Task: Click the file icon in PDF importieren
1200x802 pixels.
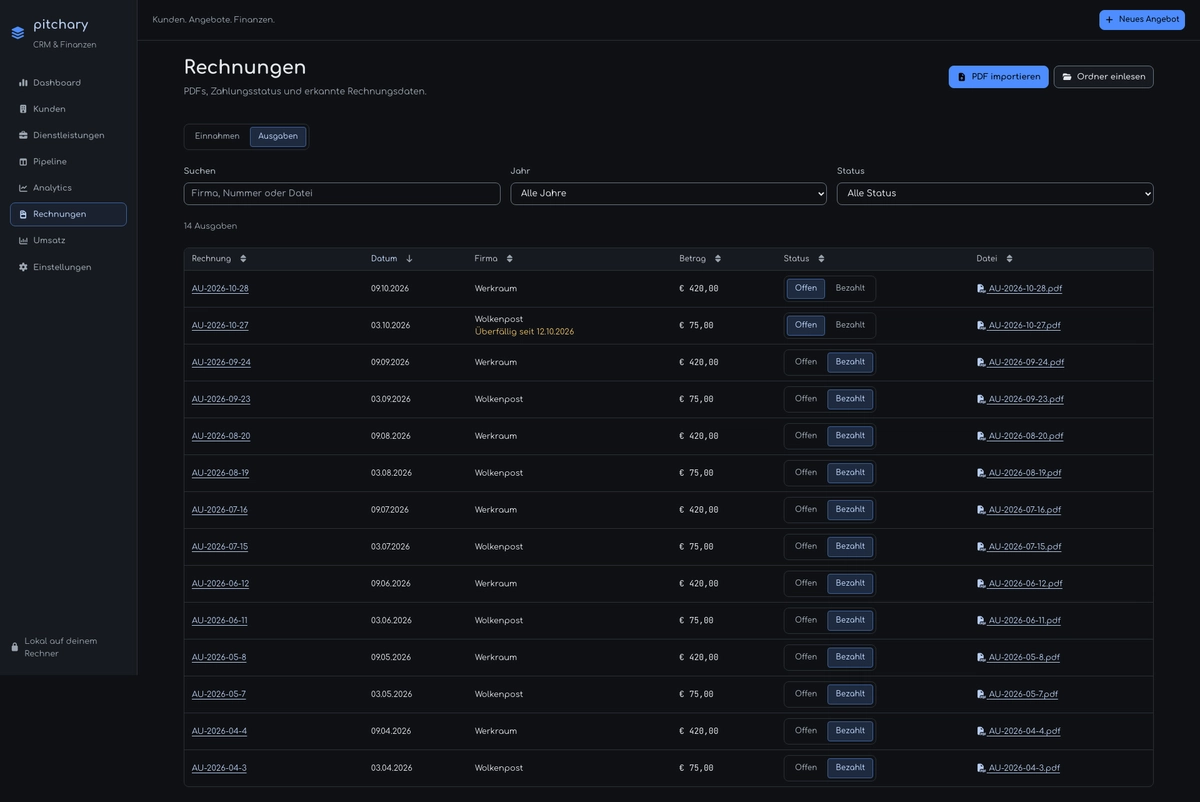Action: click(x=962, y=77)
